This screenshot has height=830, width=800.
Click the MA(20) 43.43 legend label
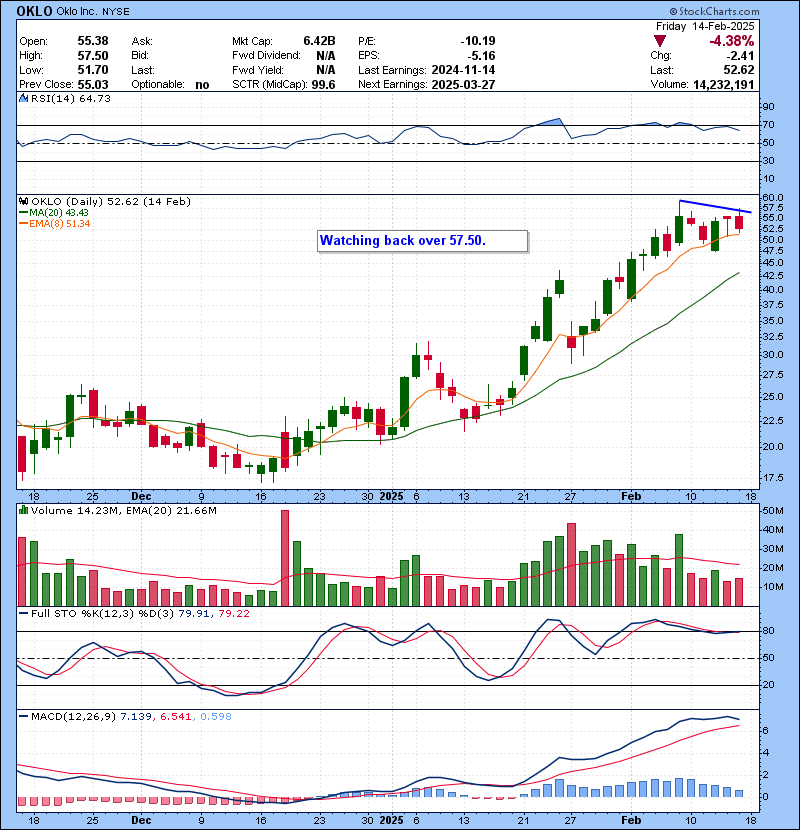pyautogui.click(x=59, y=212)
